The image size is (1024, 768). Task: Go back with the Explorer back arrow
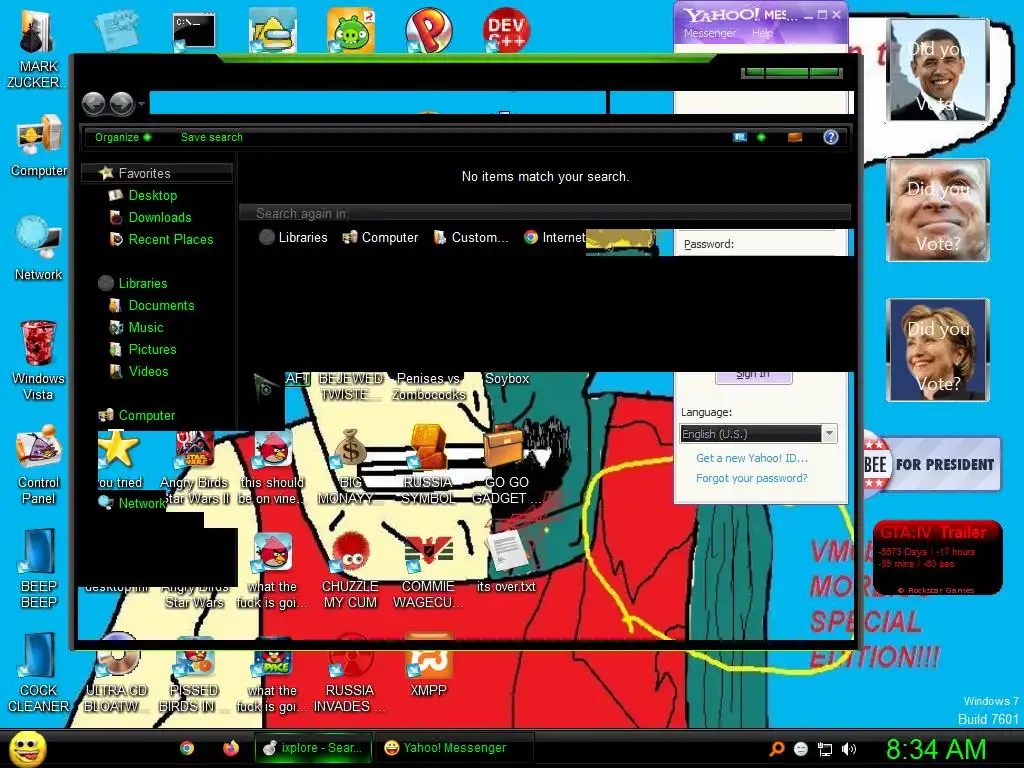tap(93, 103)
